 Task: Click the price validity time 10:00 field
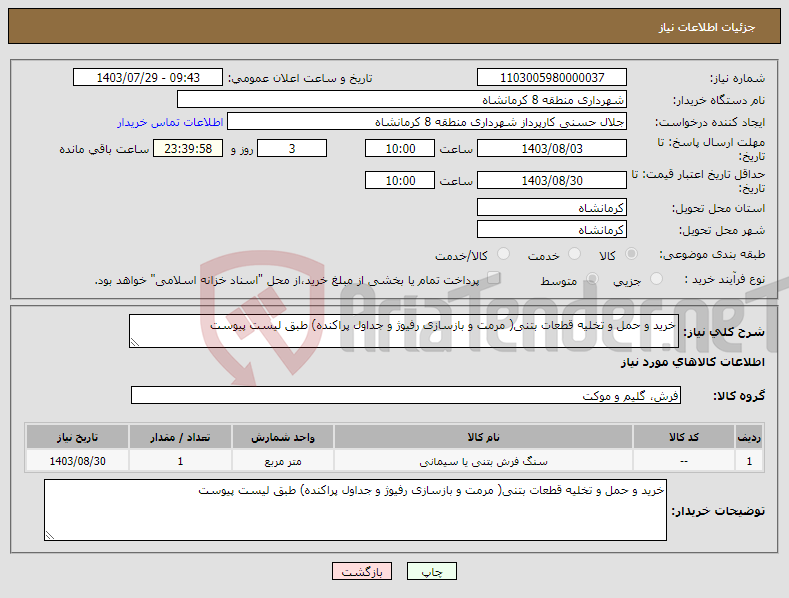[400, 180]
